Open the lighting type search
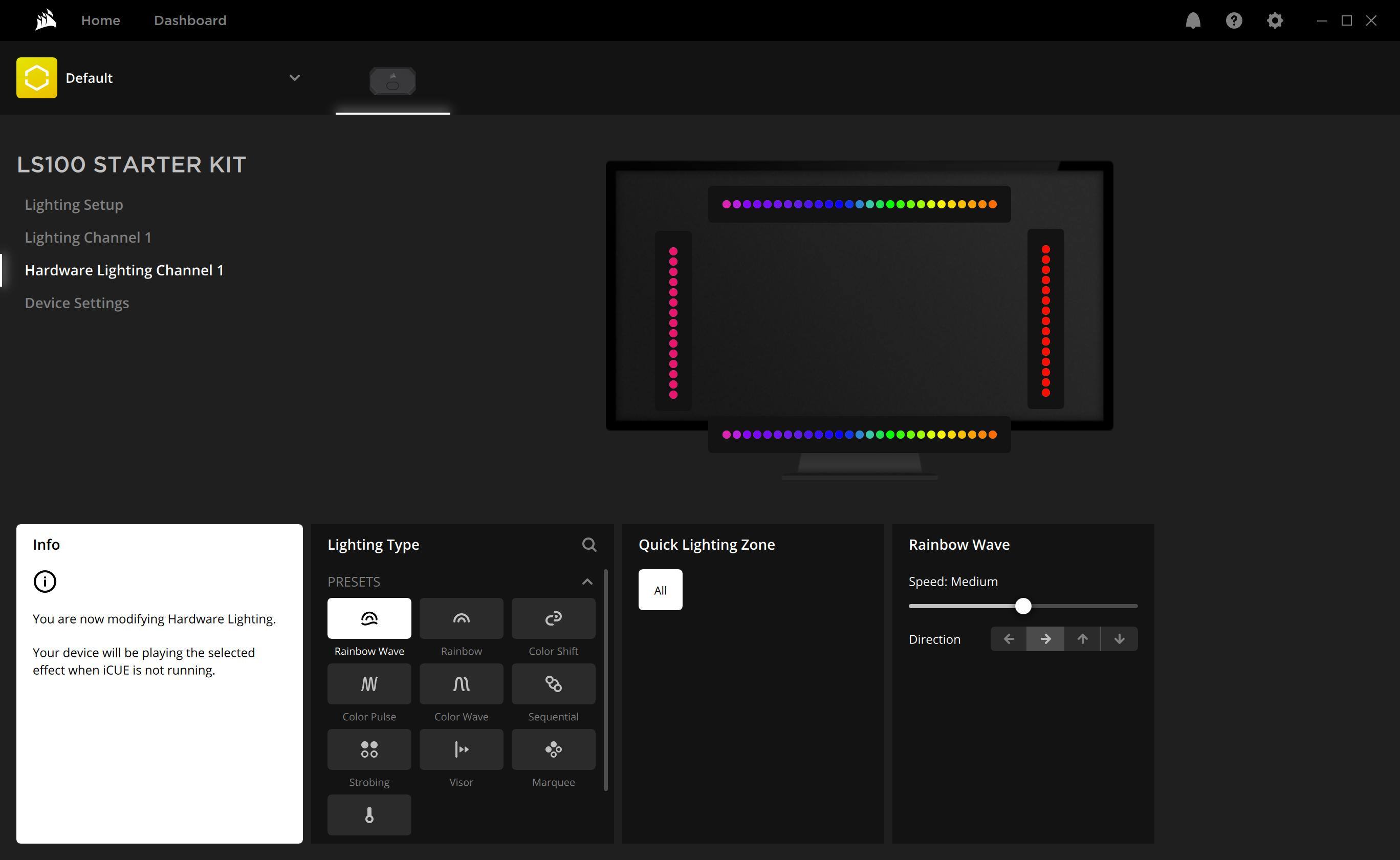Screen dimensions: 1400x860 (x=589, y=545)
